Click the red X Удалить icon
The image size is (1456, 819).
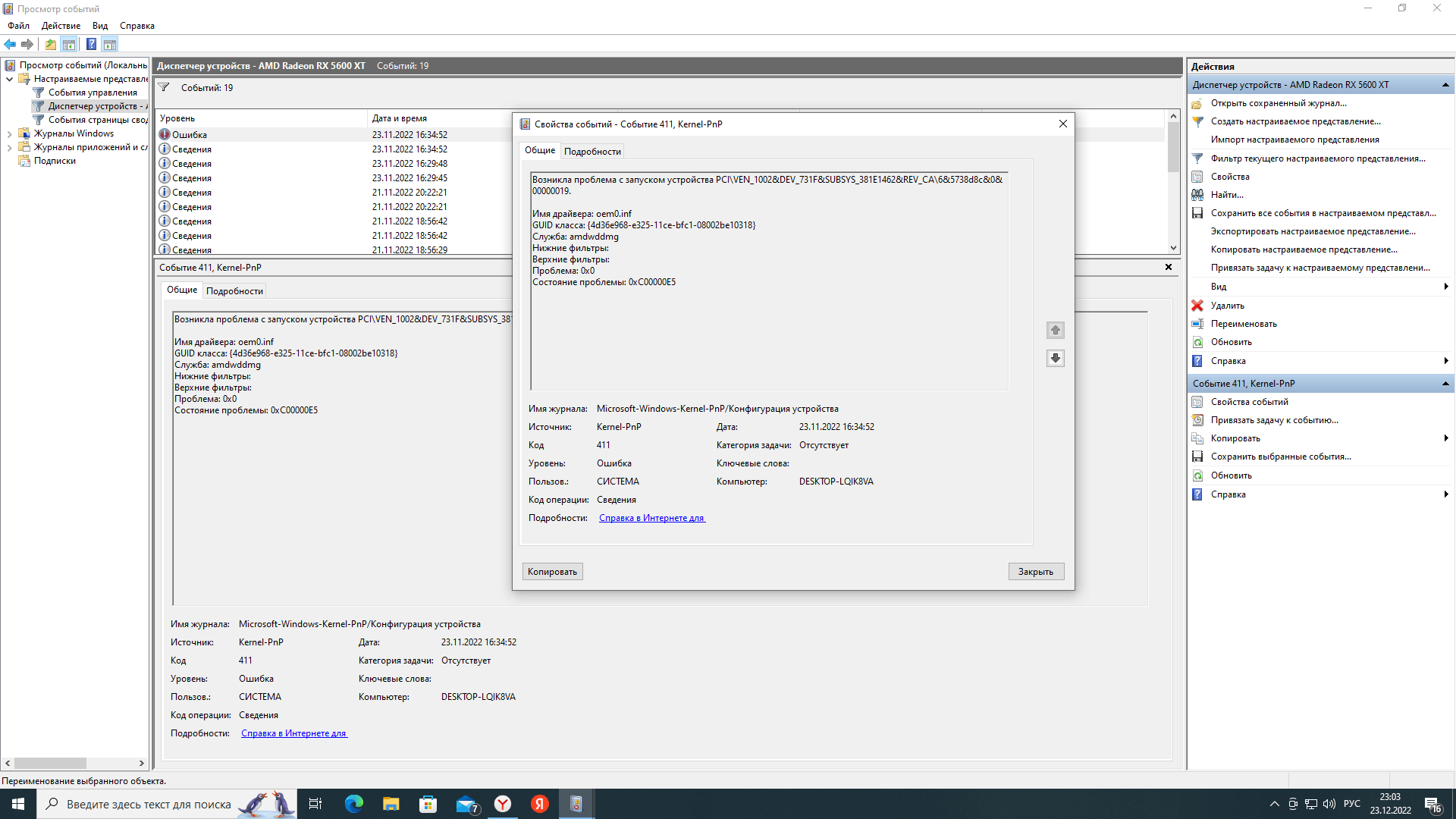pyautogui.click(x=1197, y=306)
